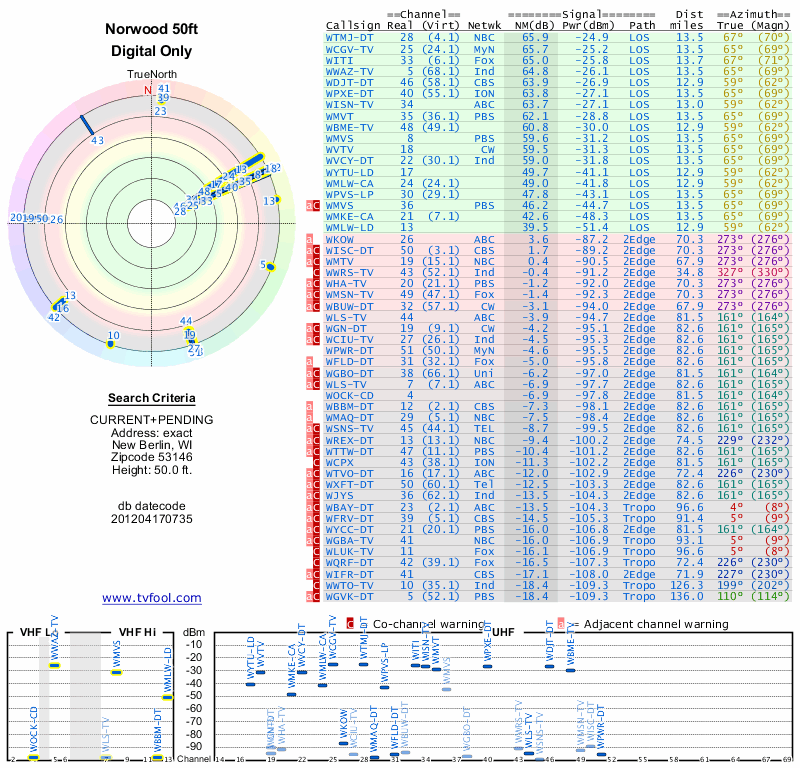Click channel 10 dot on radar plot
Screen dimensions: 800x768
click(x=110, y=344)
